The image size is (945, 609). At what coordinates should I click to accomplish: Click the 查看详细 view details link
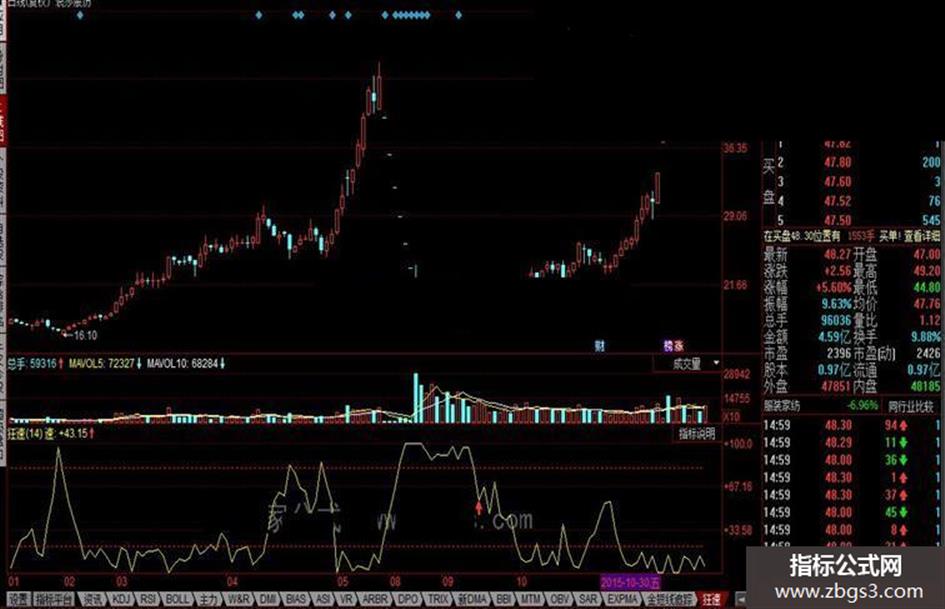pyautogui.click(x=921, y=236)
